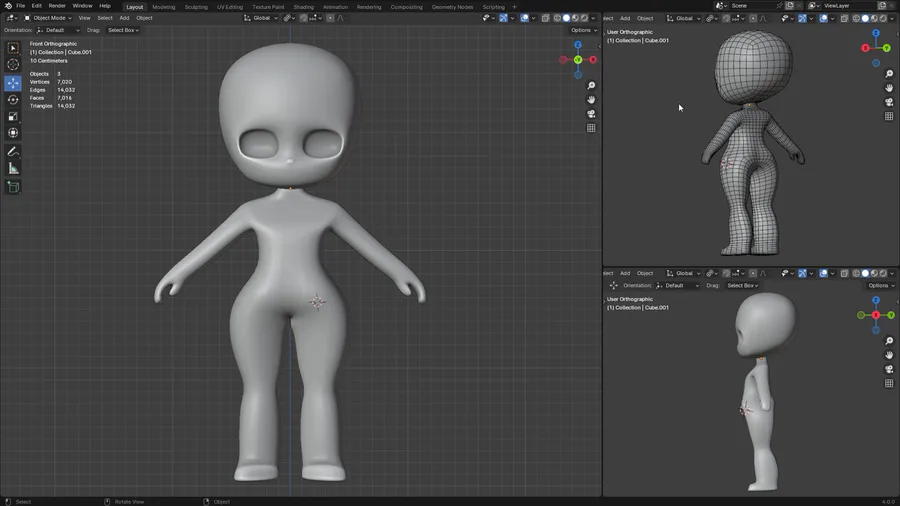The height and width of the screenshot is (506, 900).
Task: Toggle camera view in top-right viewport
Action: [x=889, y=102]
